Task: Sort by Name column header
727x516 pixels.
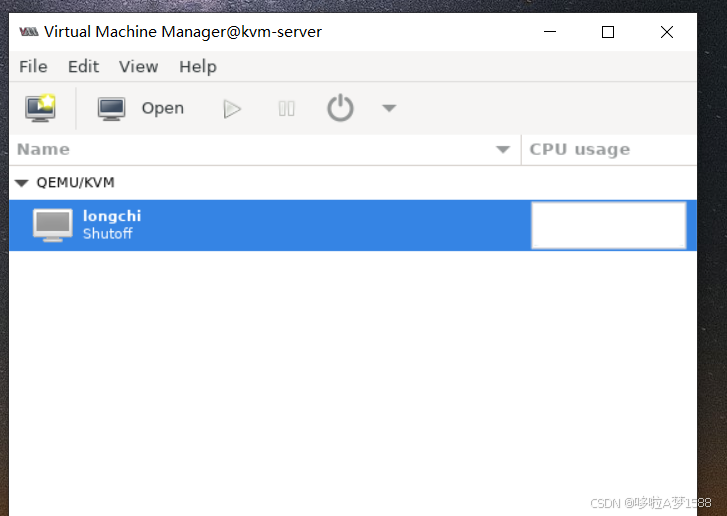Action: pyautogui.click(x=265, y=150)
